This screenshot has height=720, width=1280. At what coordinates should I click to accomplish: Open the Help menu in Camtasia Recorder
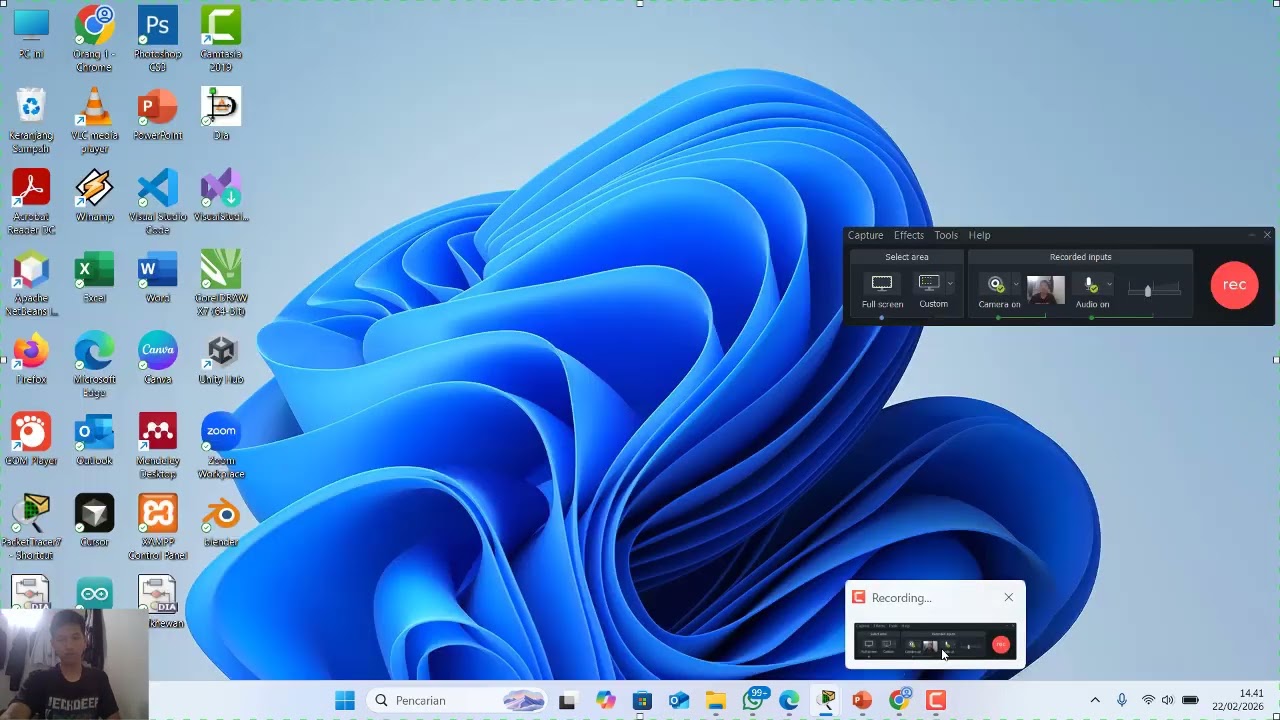point(979,235)
